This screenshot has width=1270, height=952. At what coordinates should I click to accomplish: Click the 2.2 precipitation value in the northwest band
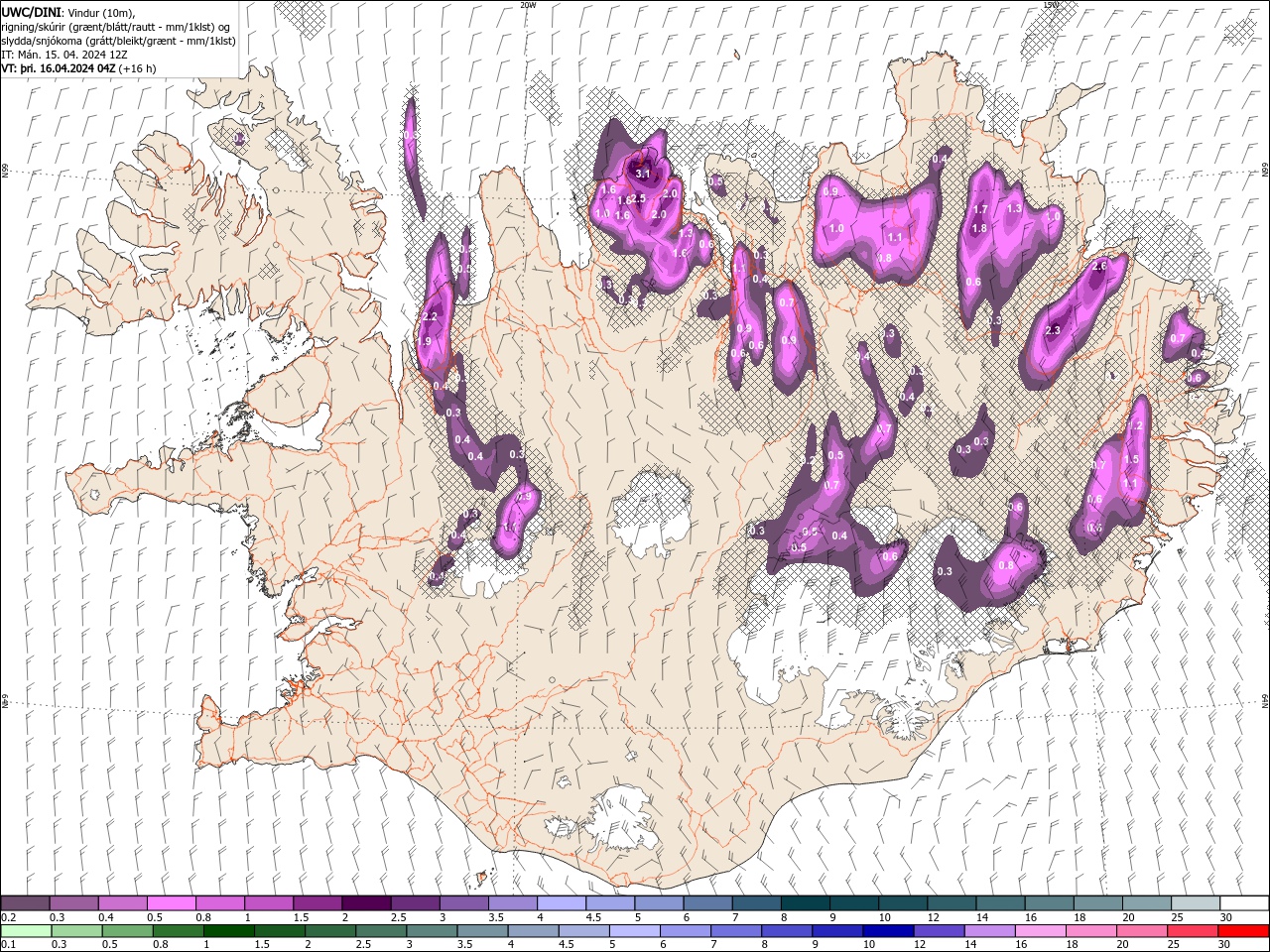[x=430, y=316]
